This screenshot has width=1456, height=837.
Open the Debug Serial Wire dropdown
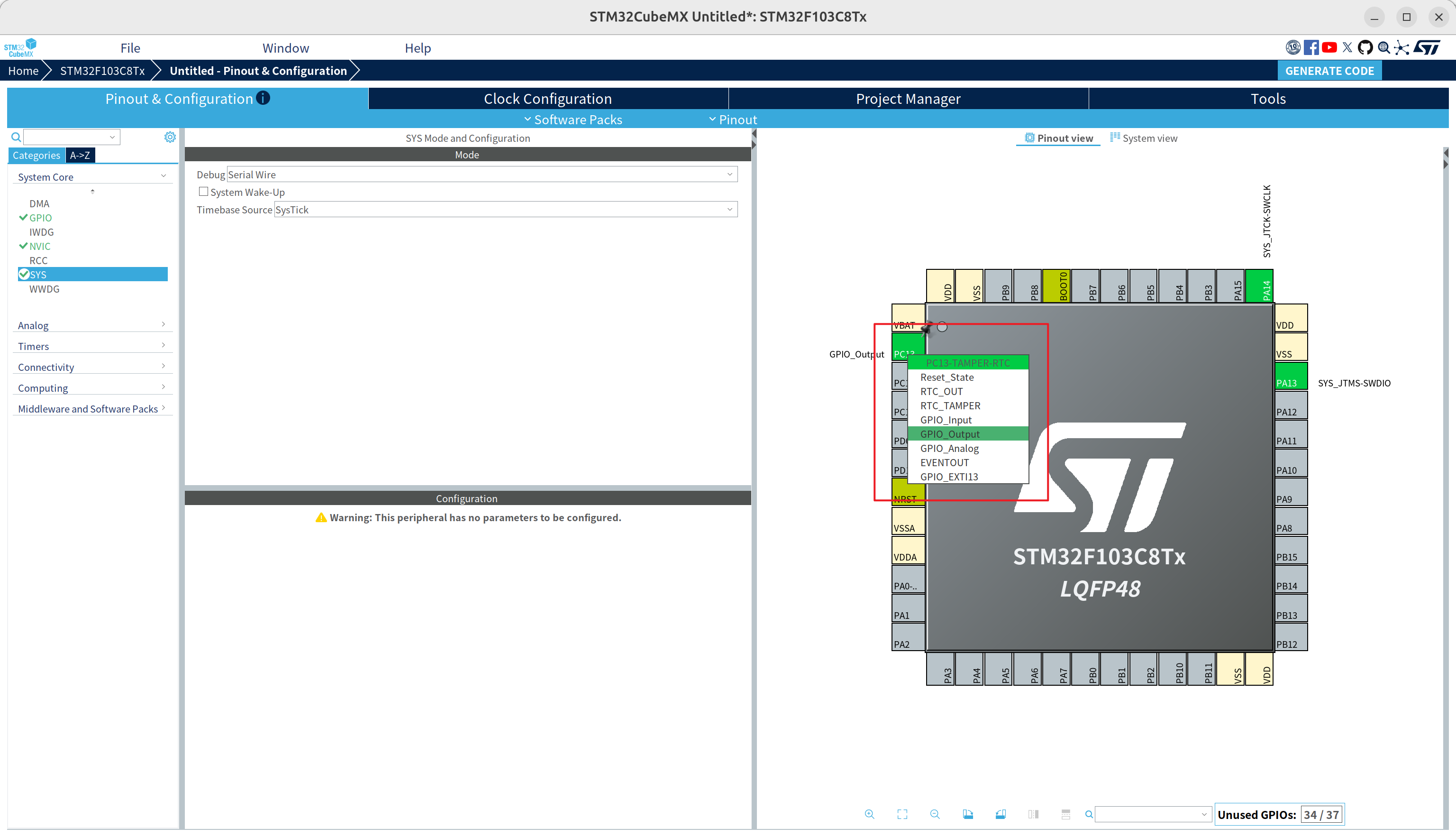[x=482, y=174]
